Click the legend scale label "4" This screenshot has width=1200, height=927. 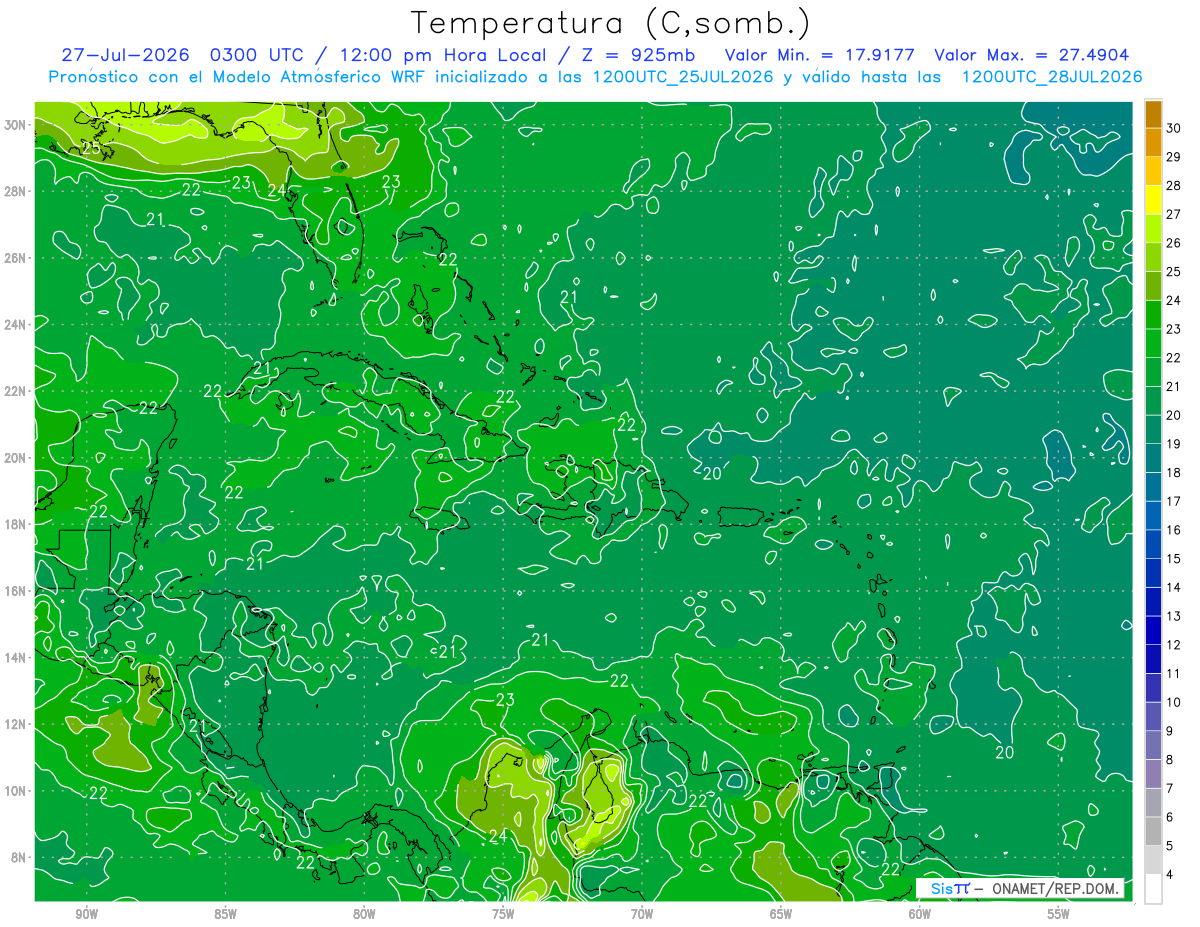point(1170,874)
